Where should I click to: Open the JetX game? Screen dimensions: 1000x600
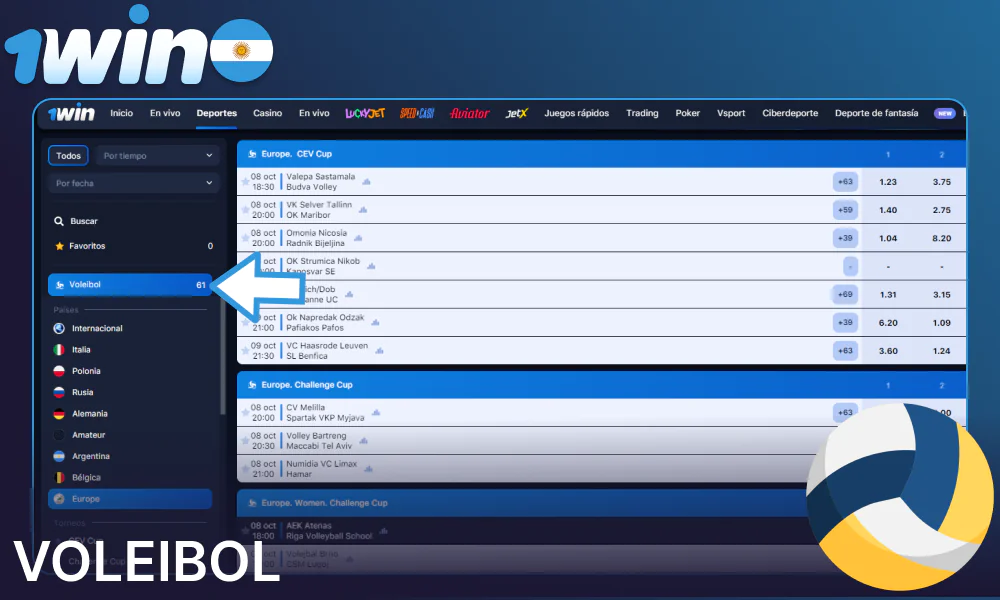519,113
